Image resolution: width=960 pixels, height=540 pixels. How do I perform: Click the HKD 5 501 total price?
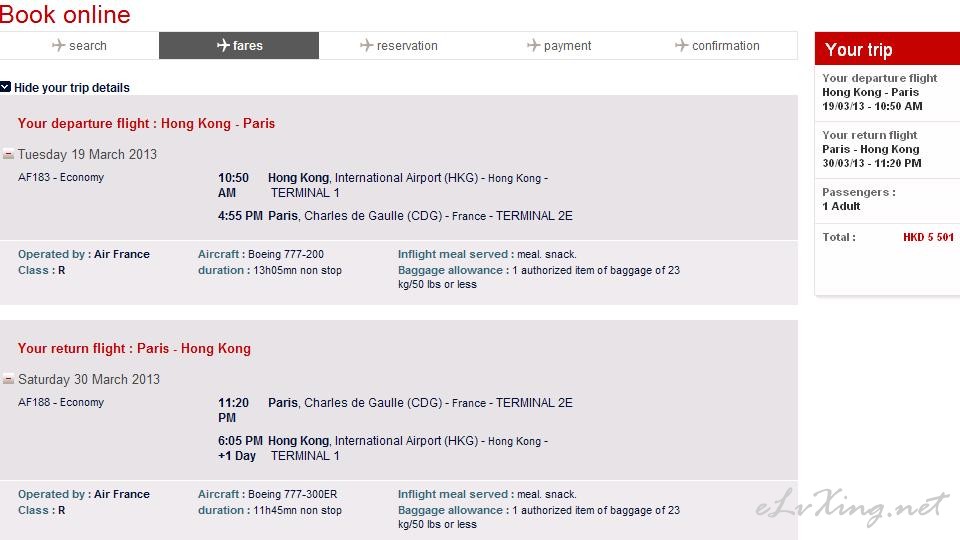(x=928, y=238)
